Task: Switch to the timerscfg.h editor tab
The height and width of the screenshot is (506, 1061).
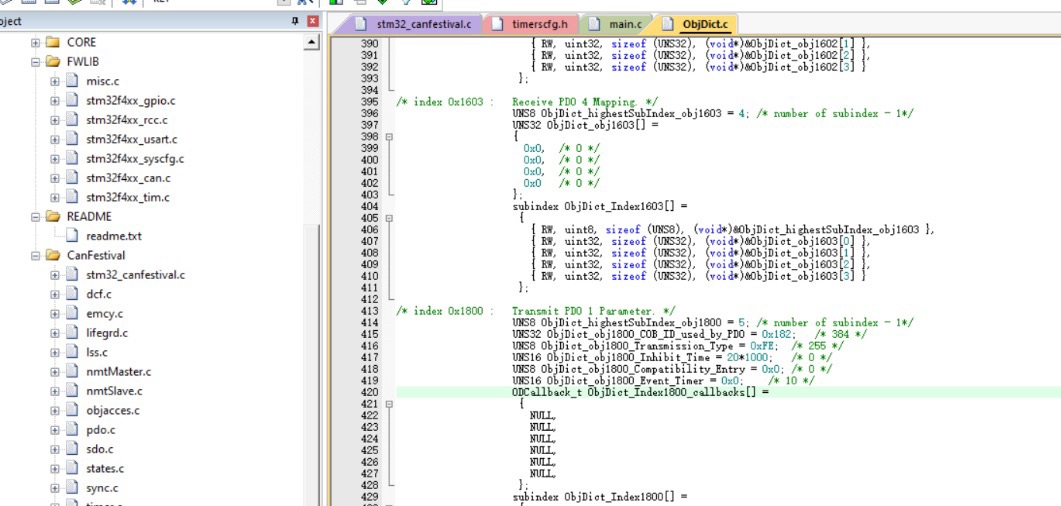Action: pos(529,24)
